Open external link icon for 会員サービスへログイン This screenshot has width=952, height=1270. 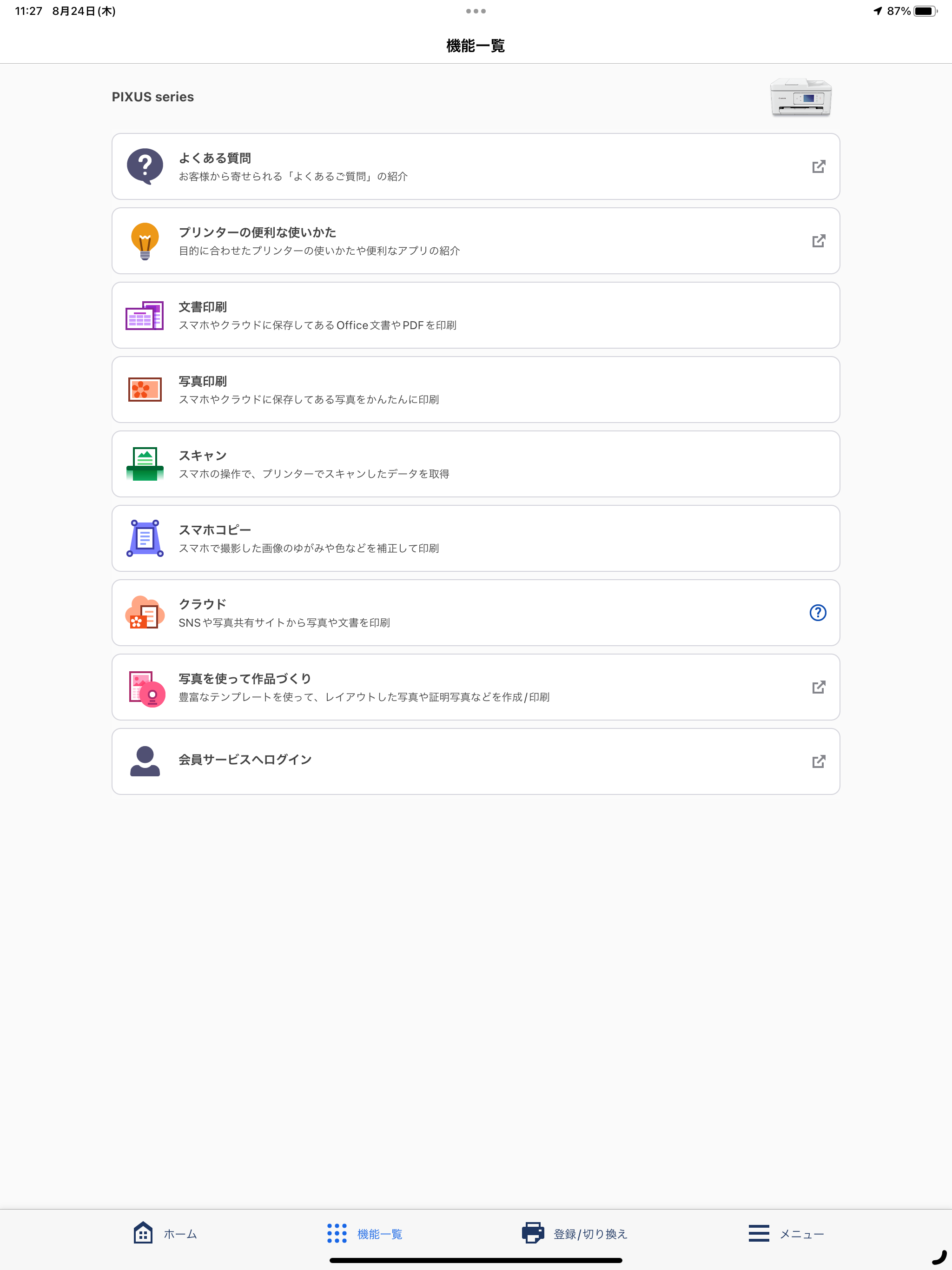click(x=818, y=761)
